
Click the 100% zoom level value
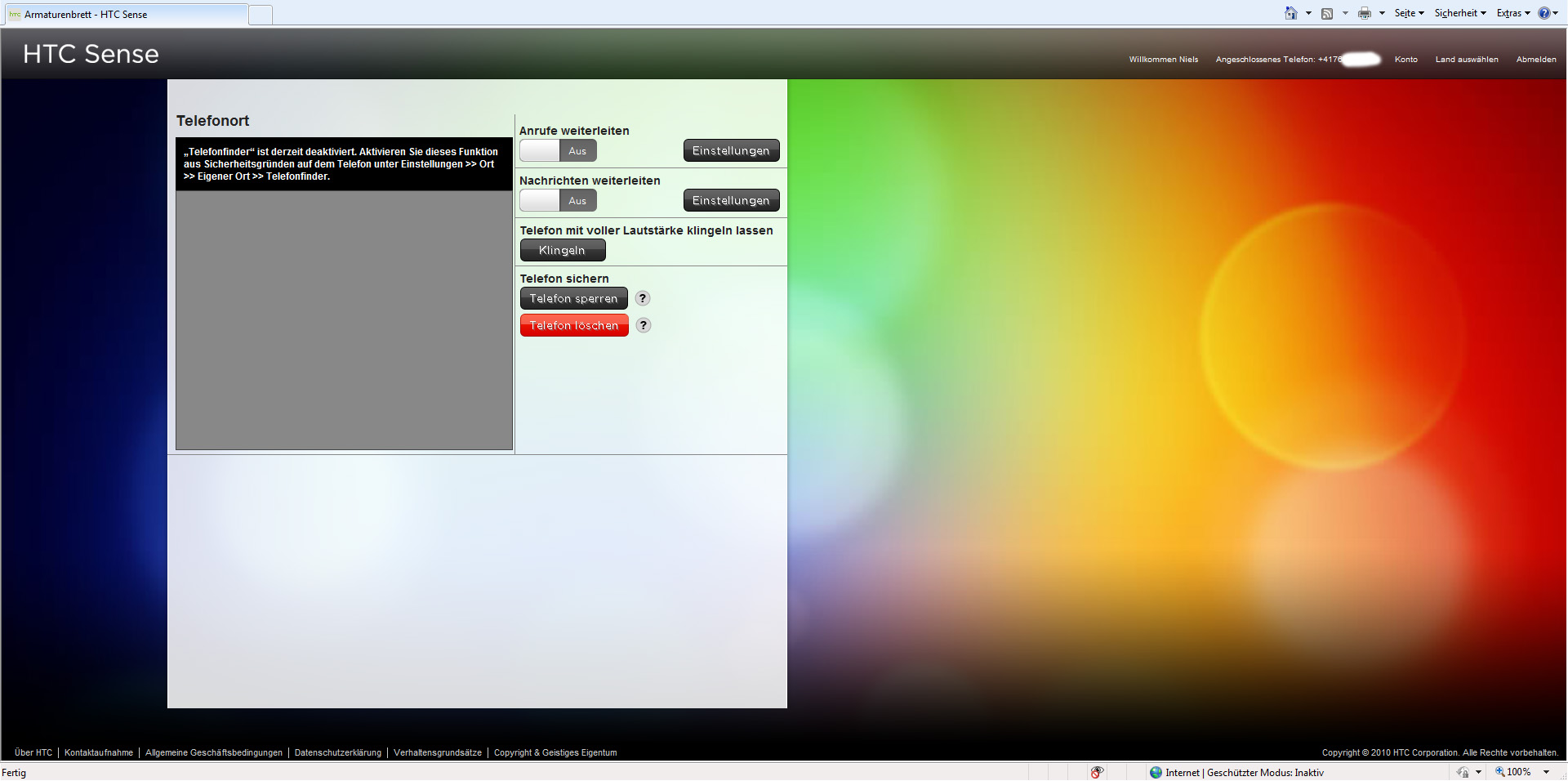1519,772
